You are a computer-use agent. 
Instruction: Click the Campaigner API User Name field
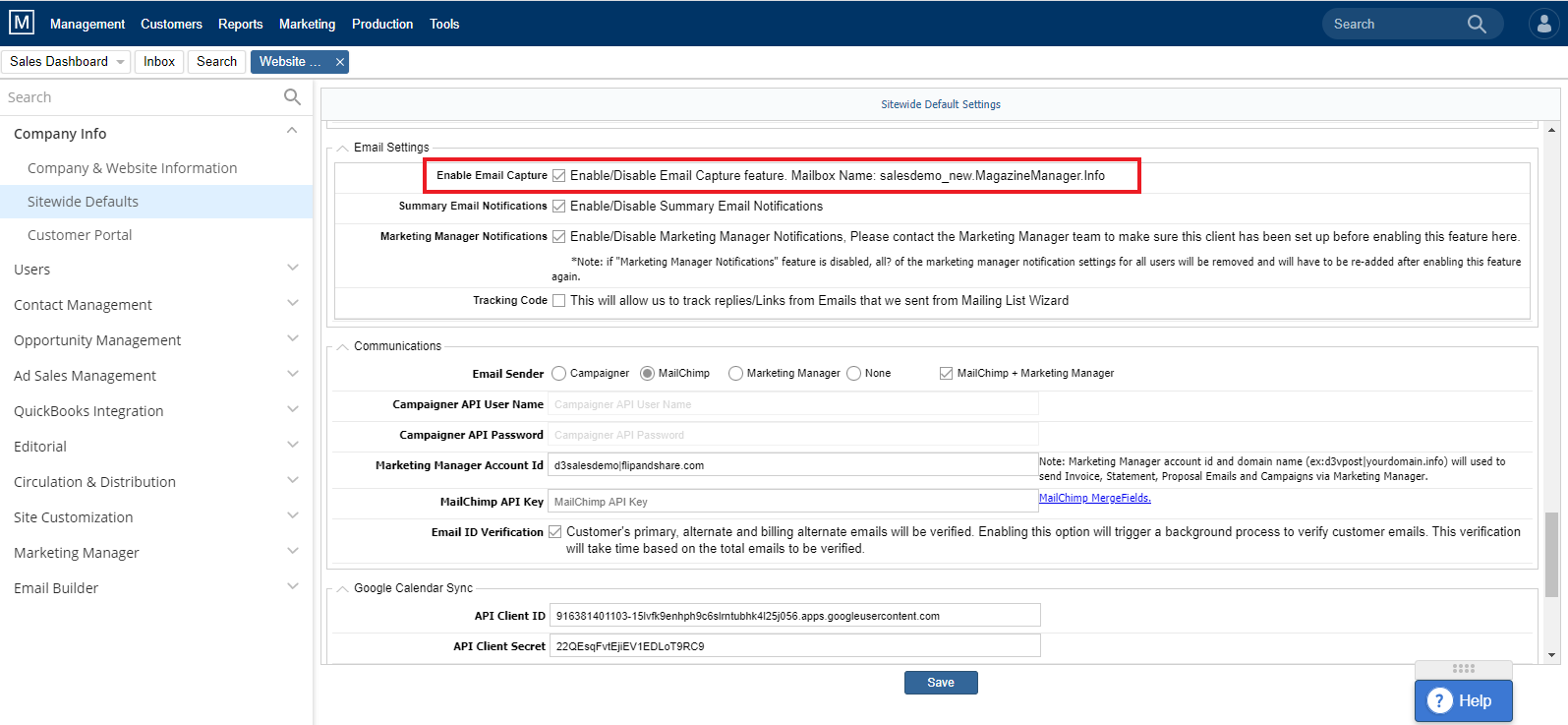point(792,404)
